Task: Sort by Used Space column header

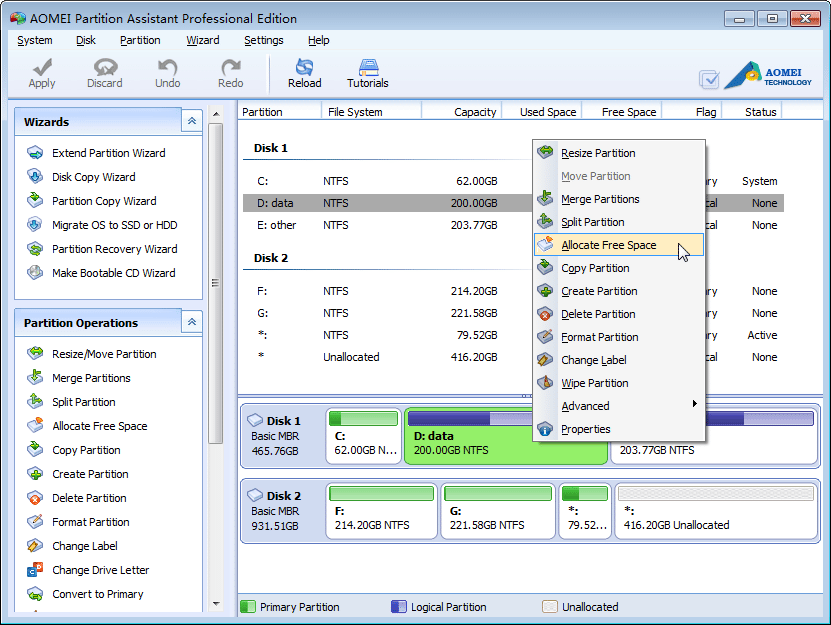Action: click(542, 112)
